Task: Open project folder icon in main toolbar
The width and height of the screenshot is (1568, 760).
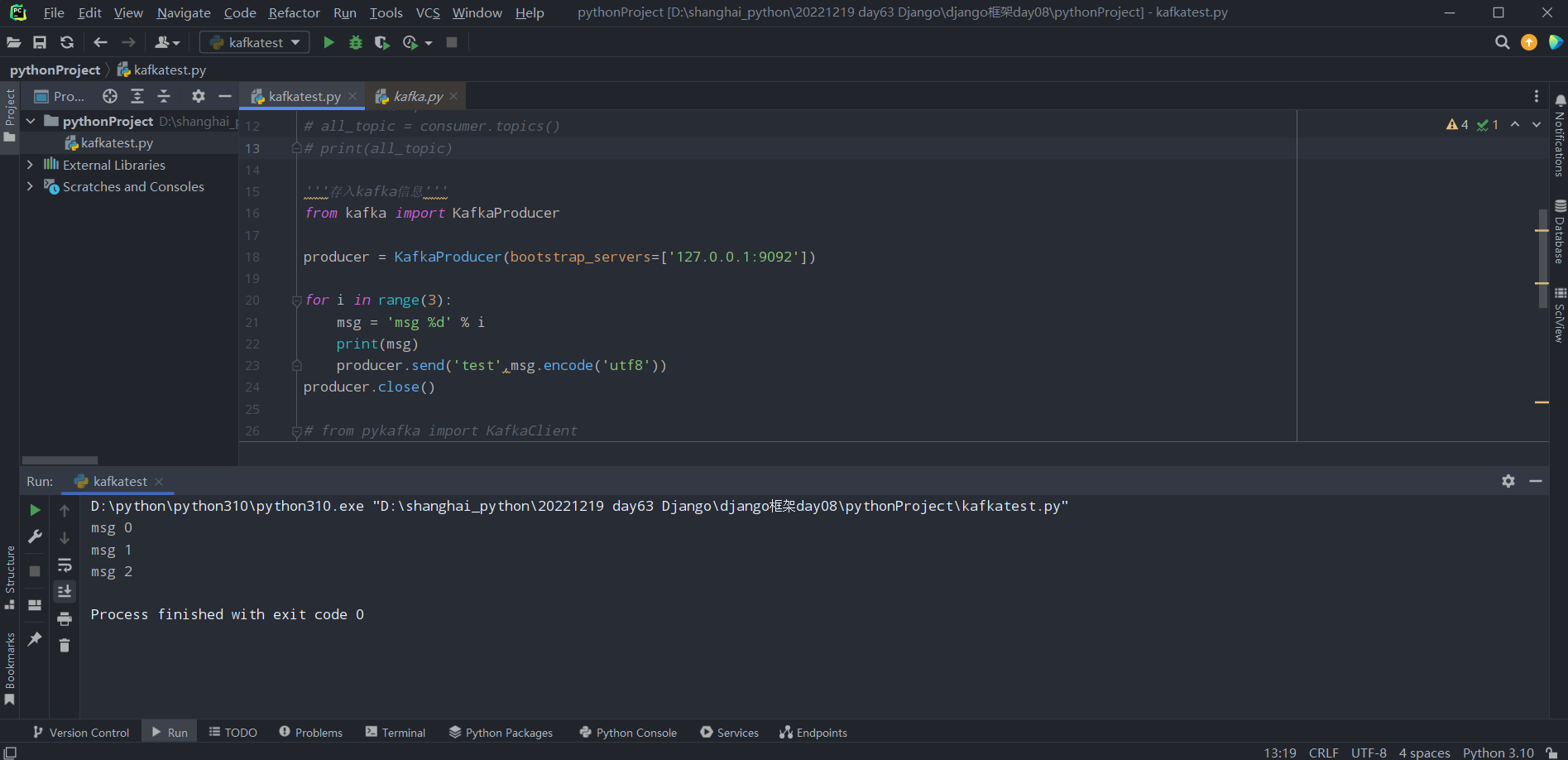Action: [x=14, y=42]
